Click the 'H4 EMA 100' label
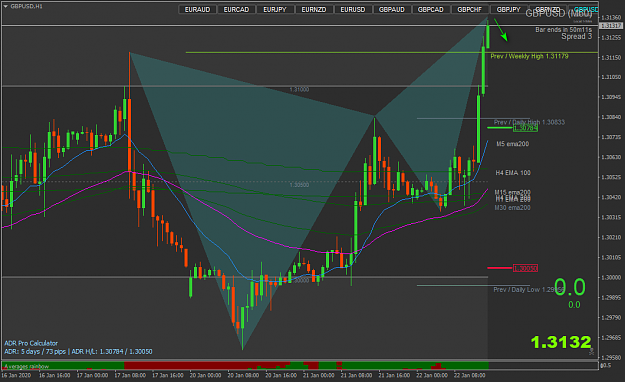This screenshot has height=382, width=625. [x=513, y=173]
